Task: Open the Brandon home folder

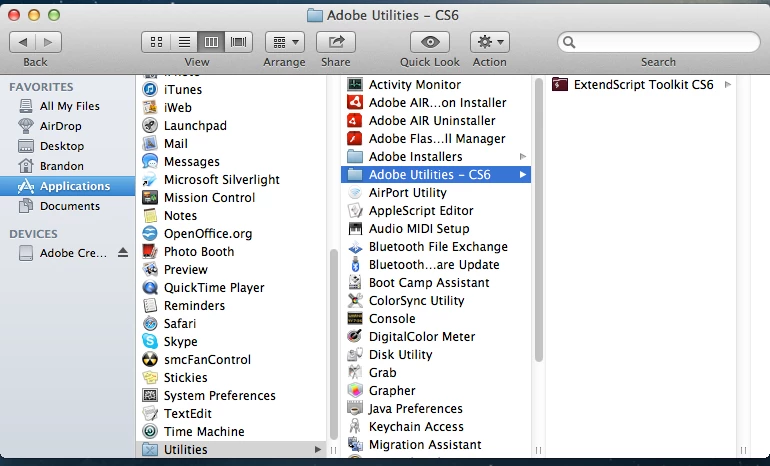Action: point(67,166)
